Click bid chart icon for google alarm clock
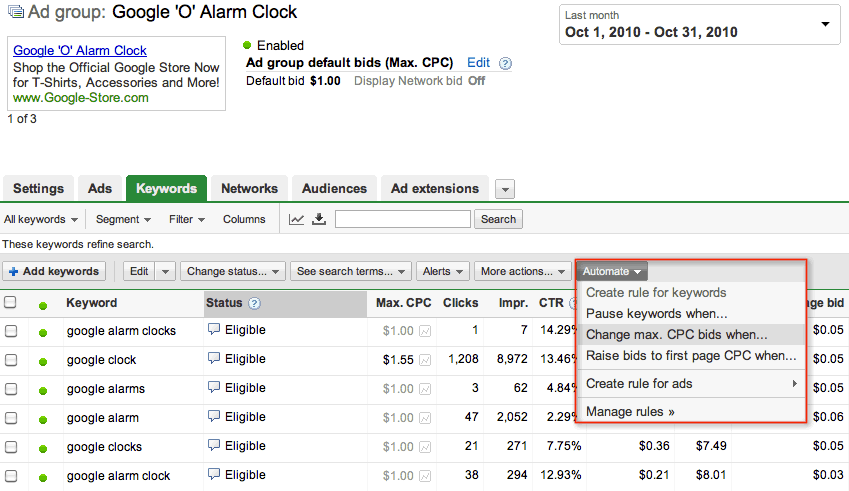 (x=425, y=476)
